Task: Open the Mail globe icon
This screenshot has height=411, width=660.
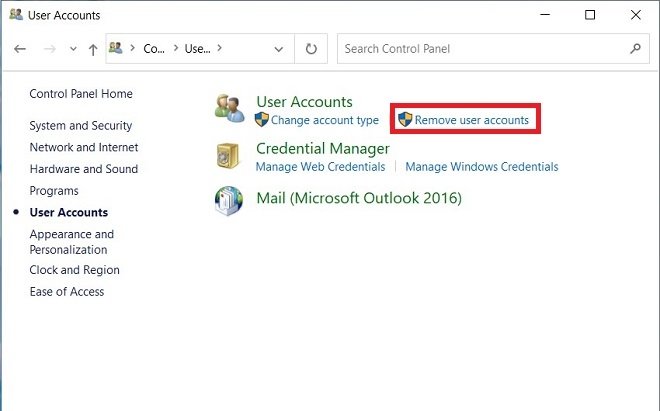Action: [229, 200]
